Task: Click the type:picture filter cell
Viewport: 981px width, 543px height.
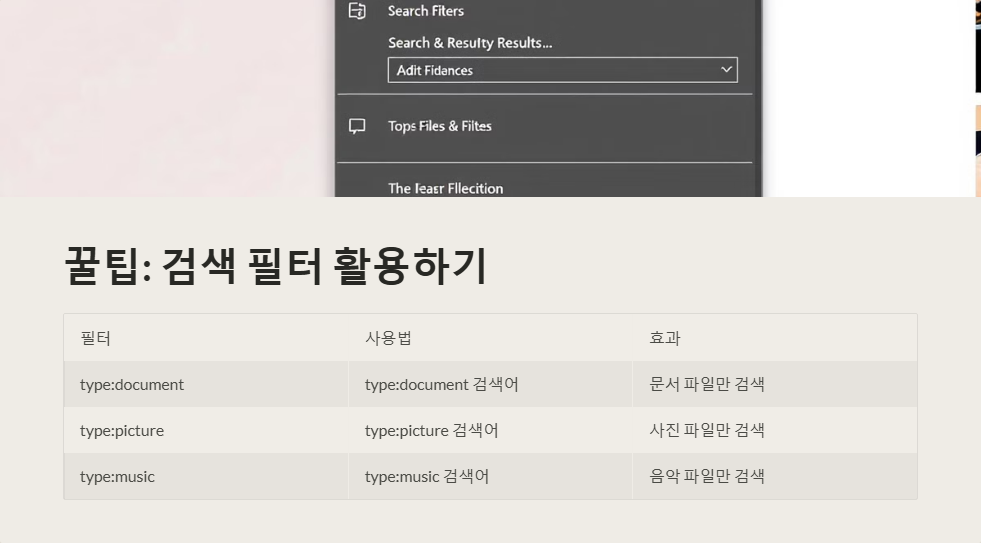Action: pos(206,430)
